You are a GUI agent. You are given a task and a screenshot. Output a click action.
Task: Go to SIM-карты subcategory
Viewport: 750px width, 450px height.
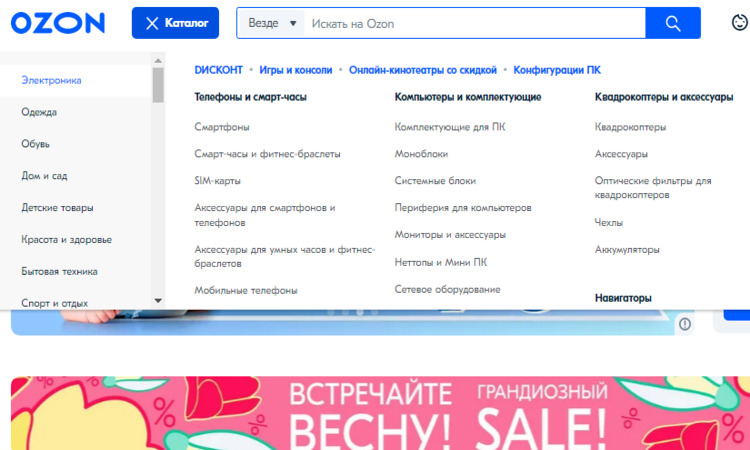pyautogui.click(x=218, y=181)
